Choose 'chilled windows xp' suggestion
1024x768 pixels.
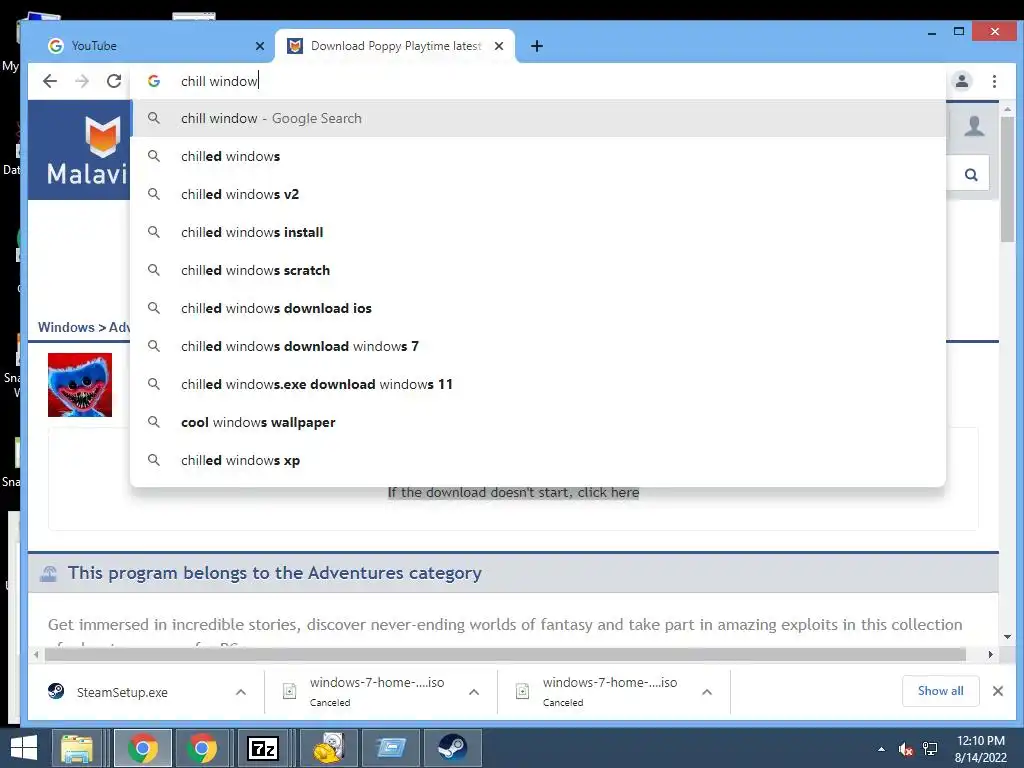point(538,460)
